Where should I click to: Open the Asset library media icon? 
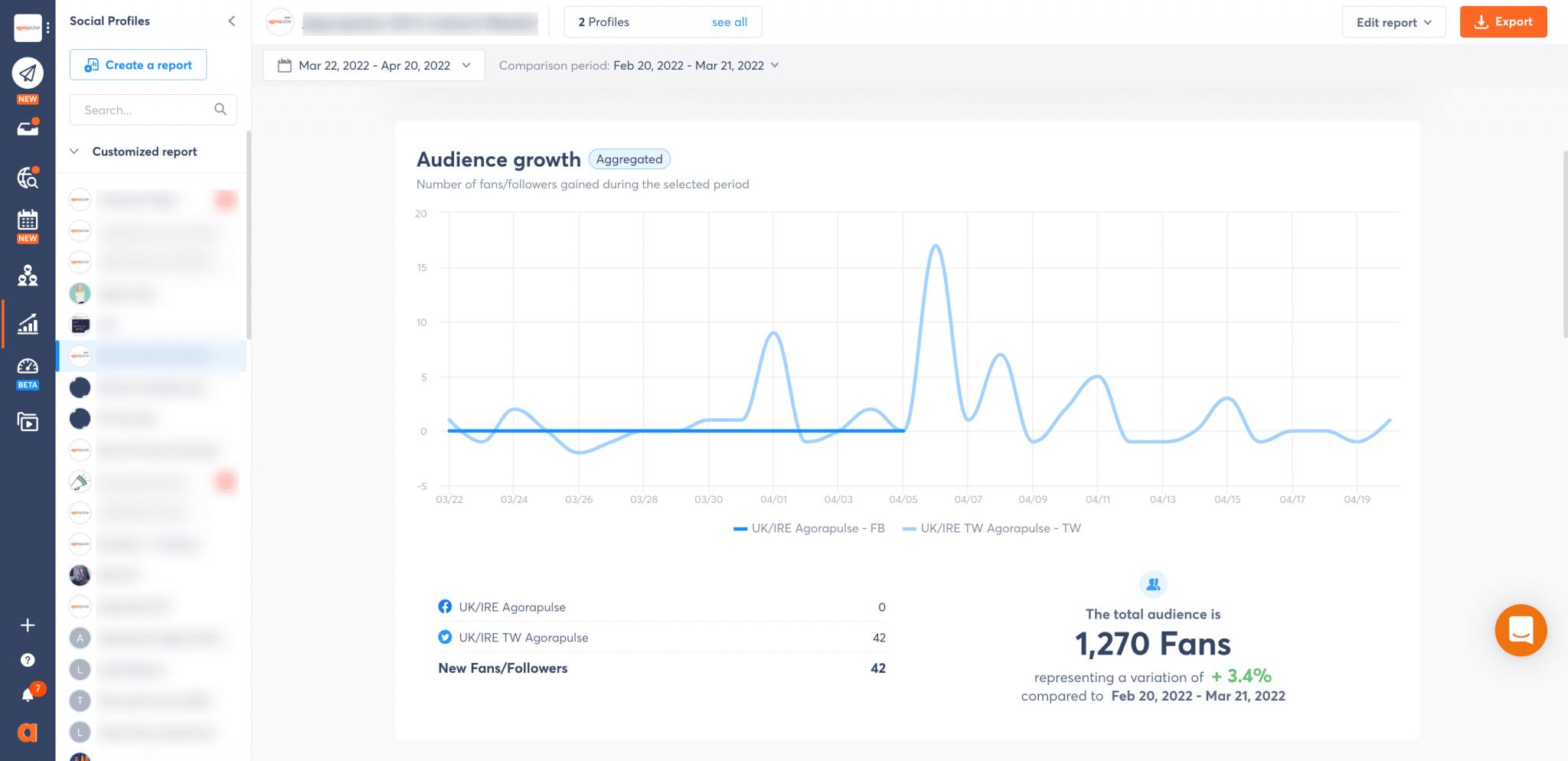[28, 422]
